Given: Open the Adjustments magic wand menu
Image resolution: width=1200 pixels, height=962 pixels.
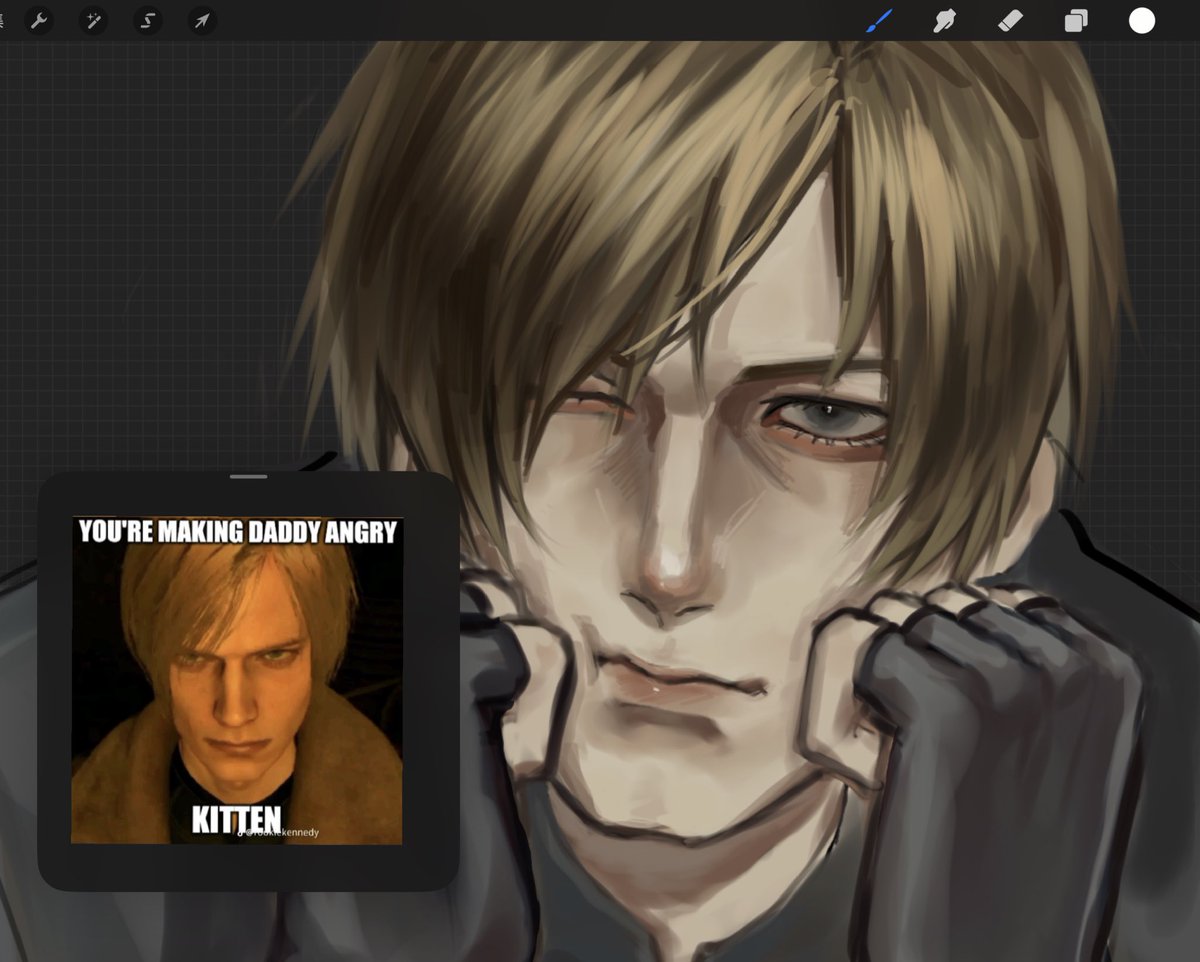Looking at the screenshot, I should pos(93,21).
